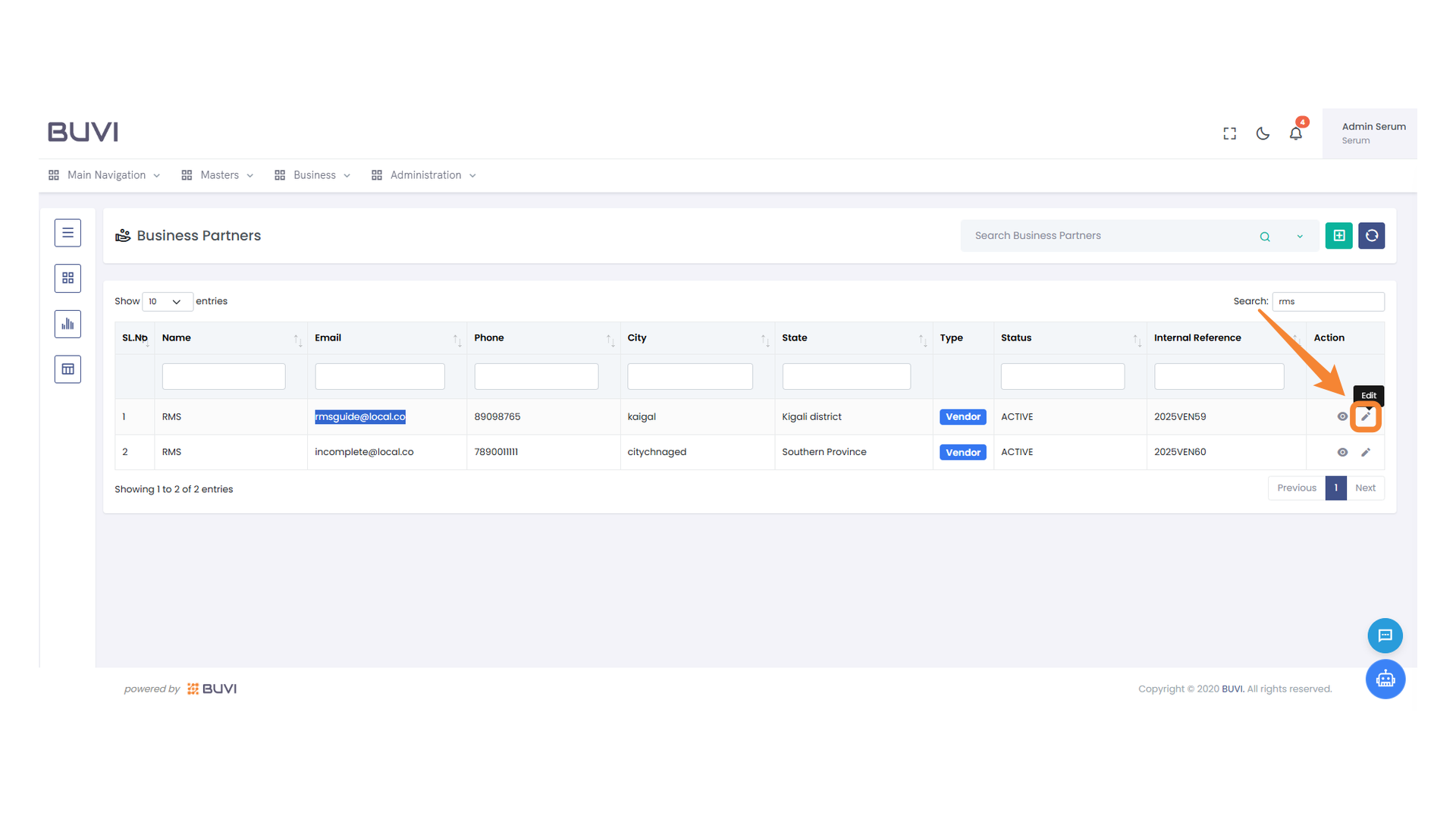Viewport: 1456px width, 819px height.
Task: View details of second RMS row
Action: click(1342, 452)
